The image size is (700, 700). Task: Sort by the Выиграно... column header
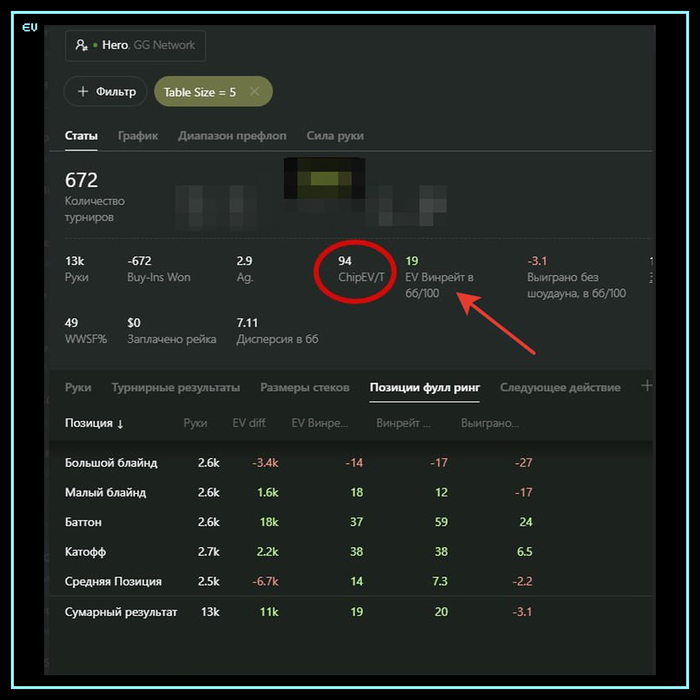point(490,423)
